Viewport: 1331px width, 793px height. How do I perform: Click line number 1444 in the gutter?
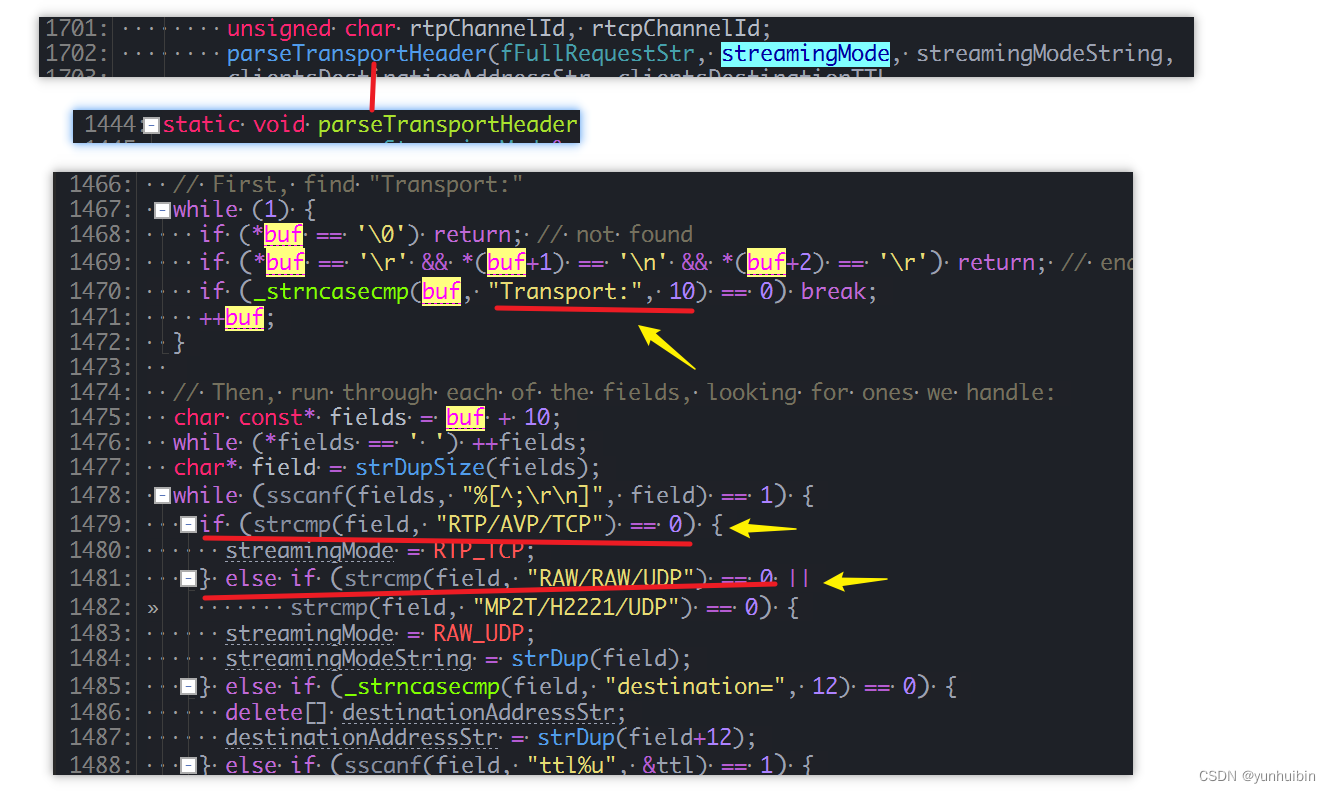pyautogui.click(x=109, y=125)
